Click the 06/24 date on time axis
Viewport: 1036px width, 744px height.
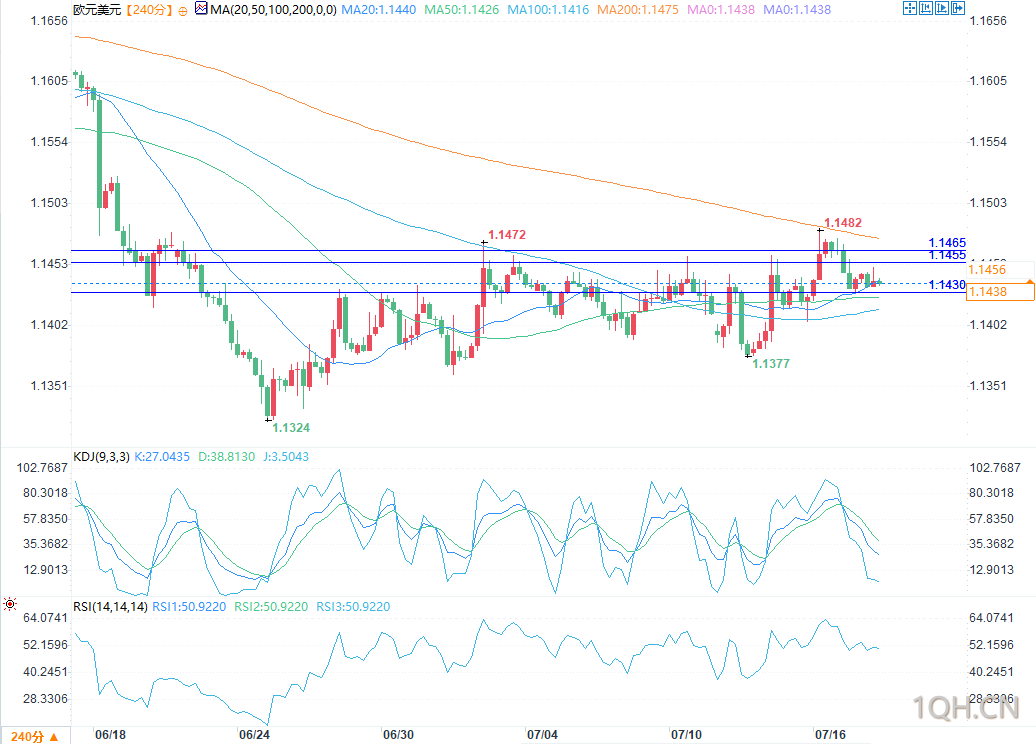pos(254,735)
